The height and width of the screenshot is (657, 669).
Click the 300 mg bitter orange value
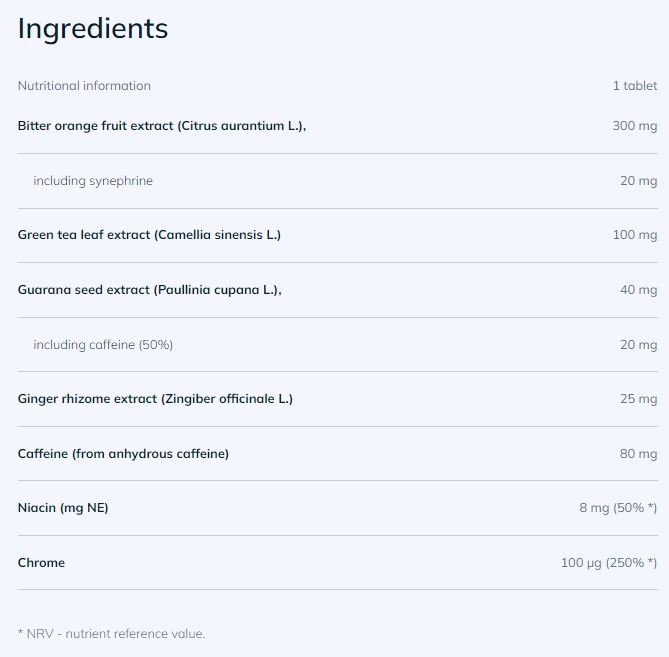pos(635,126)
